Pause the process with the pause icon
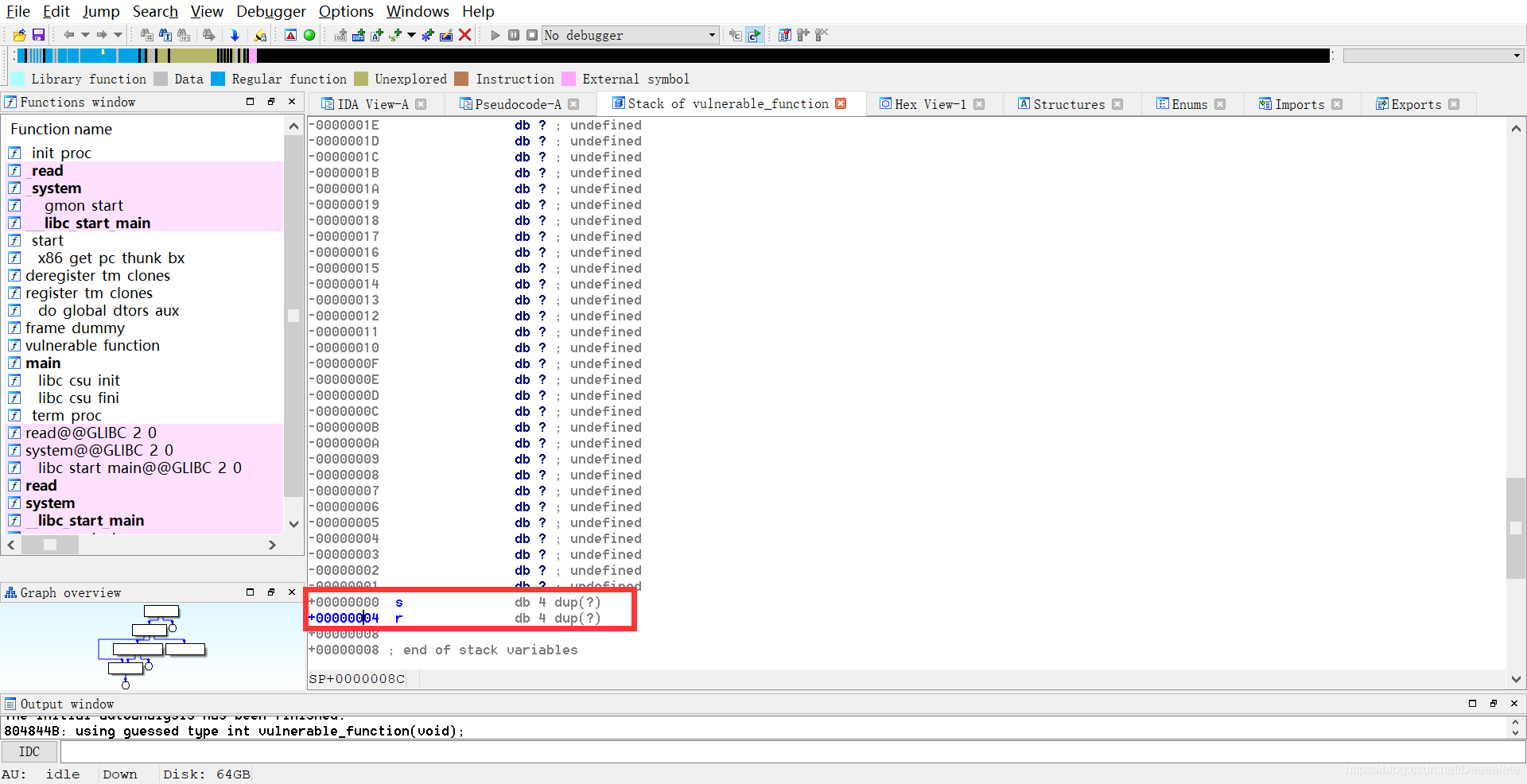This screenshot has width=1527, height=784. [x=514, y=35]
